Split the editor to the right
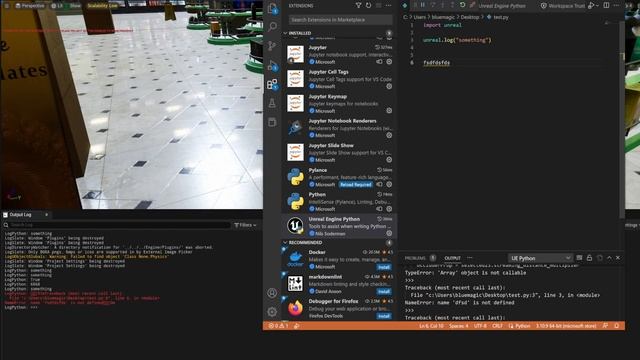 click(607, 6)
